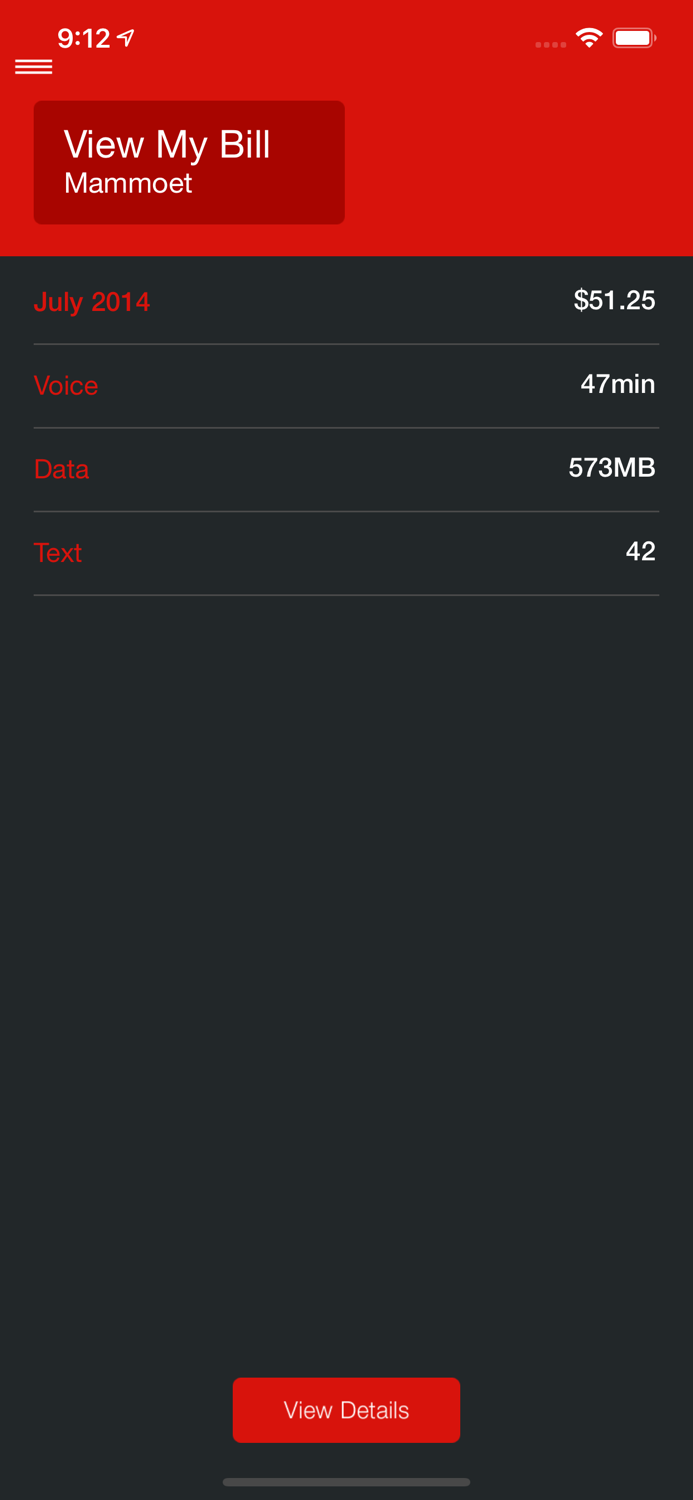
Task: Select the Text usage row
Action: 346,552
